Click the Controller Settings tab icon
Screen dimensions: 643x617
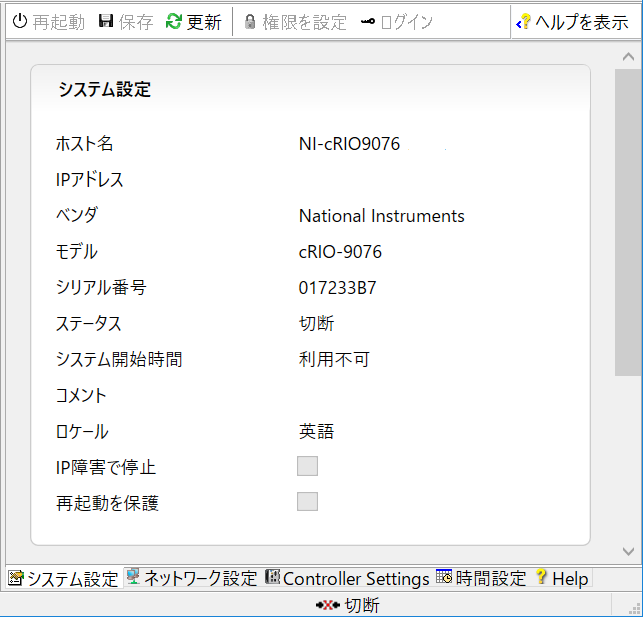272,578
